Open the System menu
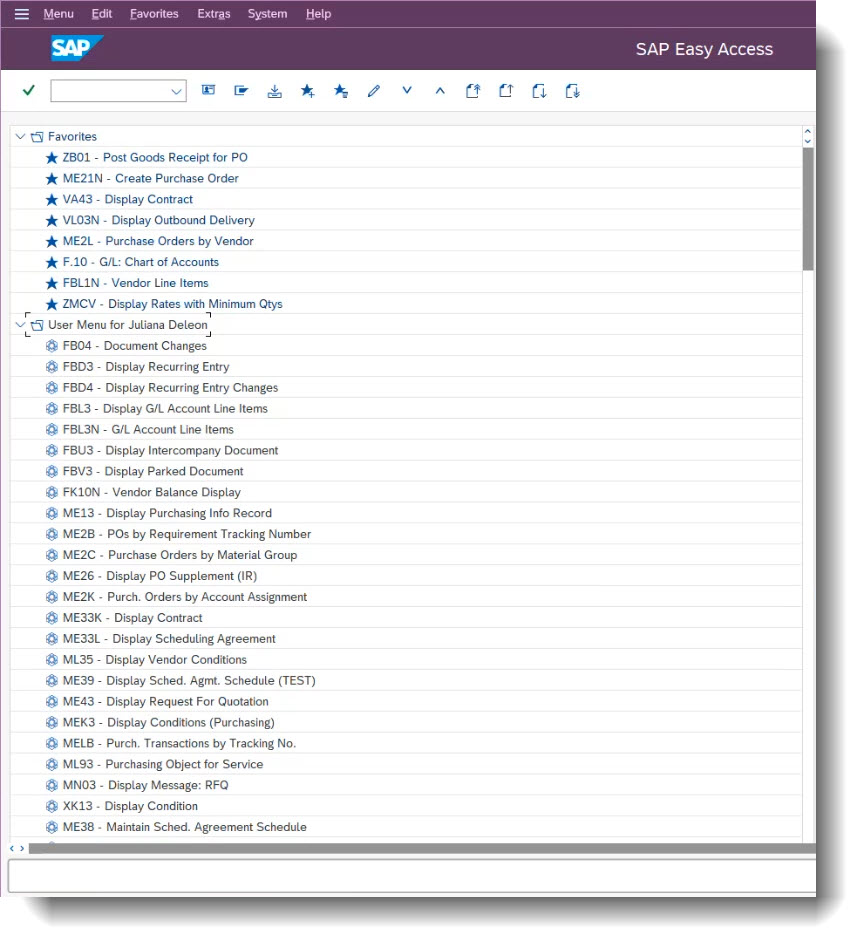This screenshot has height=949, width=868. click(268, 13)
